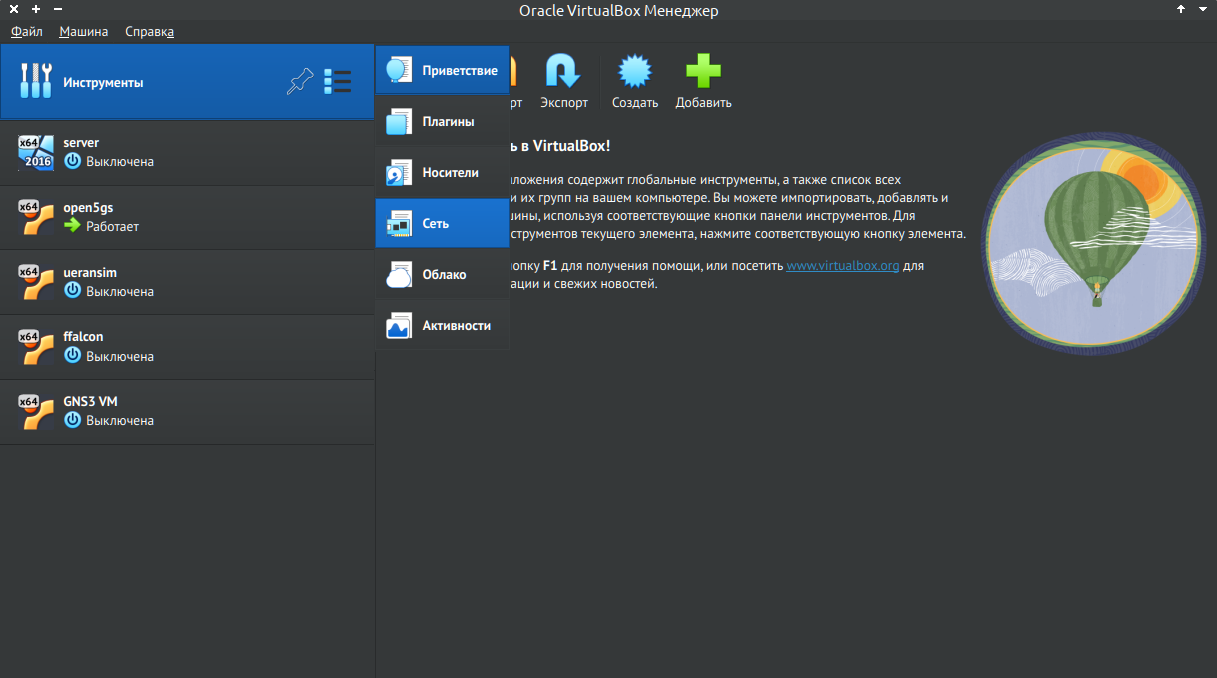This screenshot has width=1217, height=678.
Task: Click the server VM's Windows 2016 icon
Action: 36,152
